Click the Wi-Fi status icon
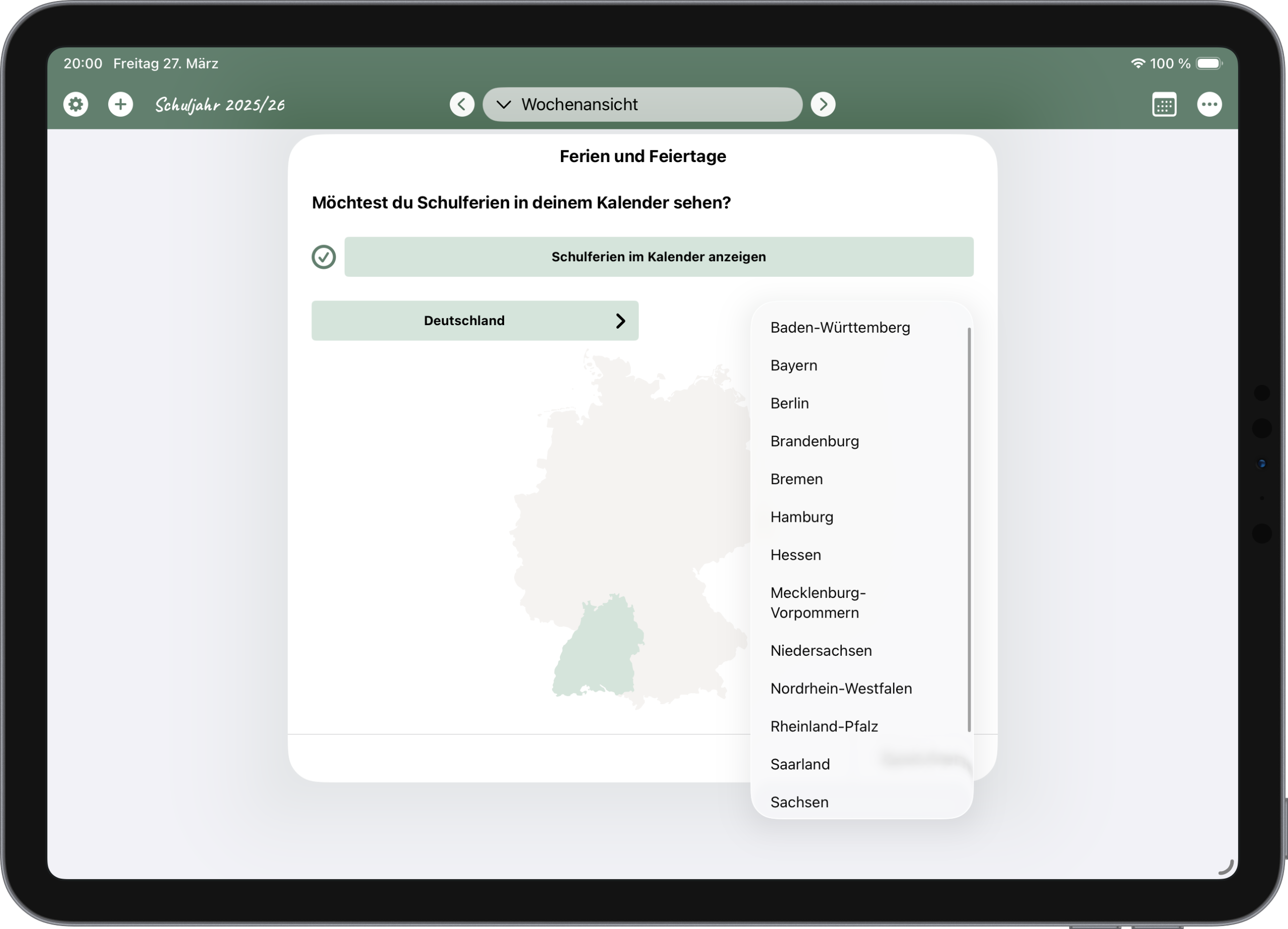1288x929 pixels. [x=1138, y=63]
